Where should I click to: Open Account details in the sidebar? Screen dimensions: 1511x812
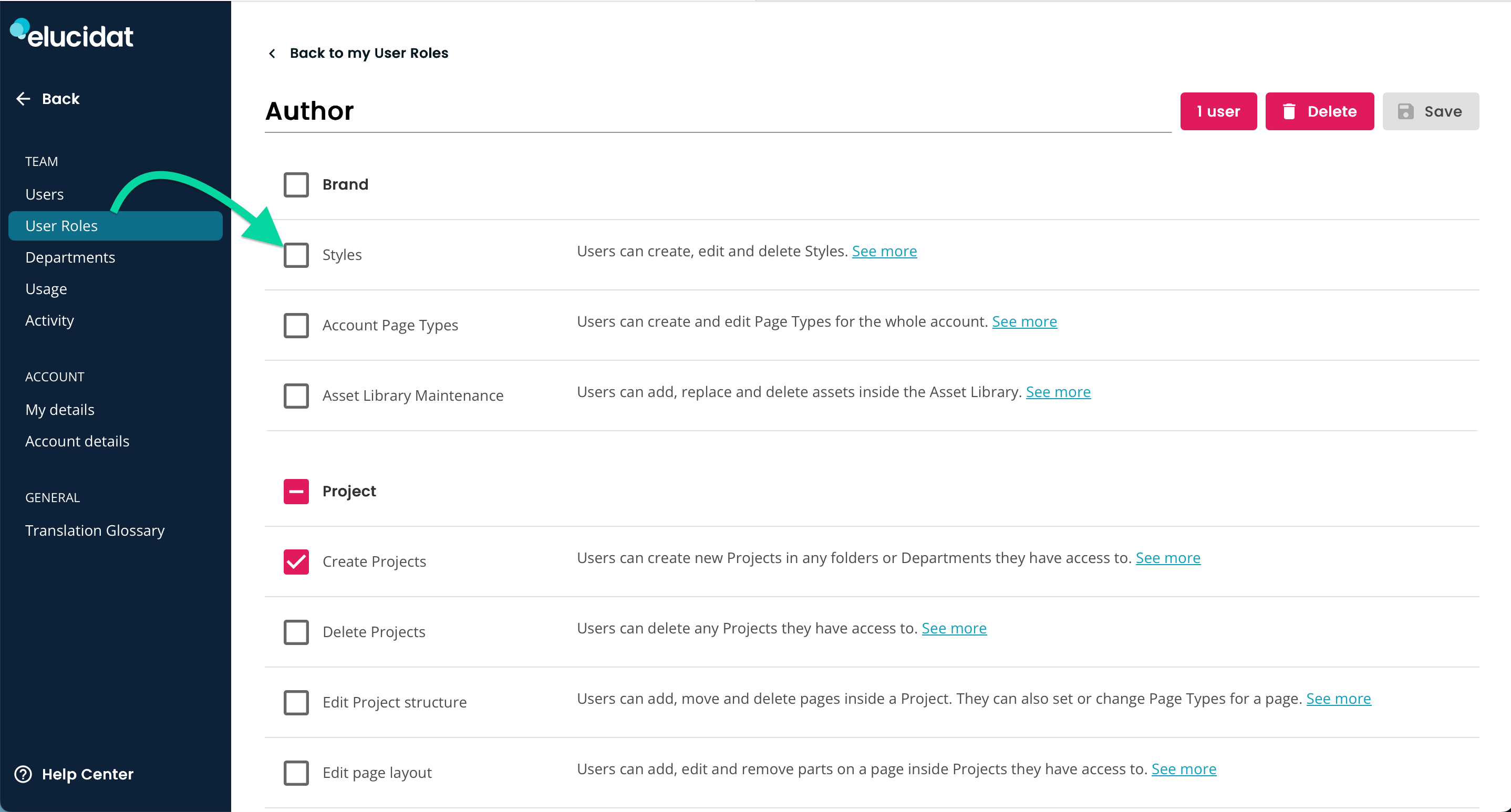click(x=77, y=442)
